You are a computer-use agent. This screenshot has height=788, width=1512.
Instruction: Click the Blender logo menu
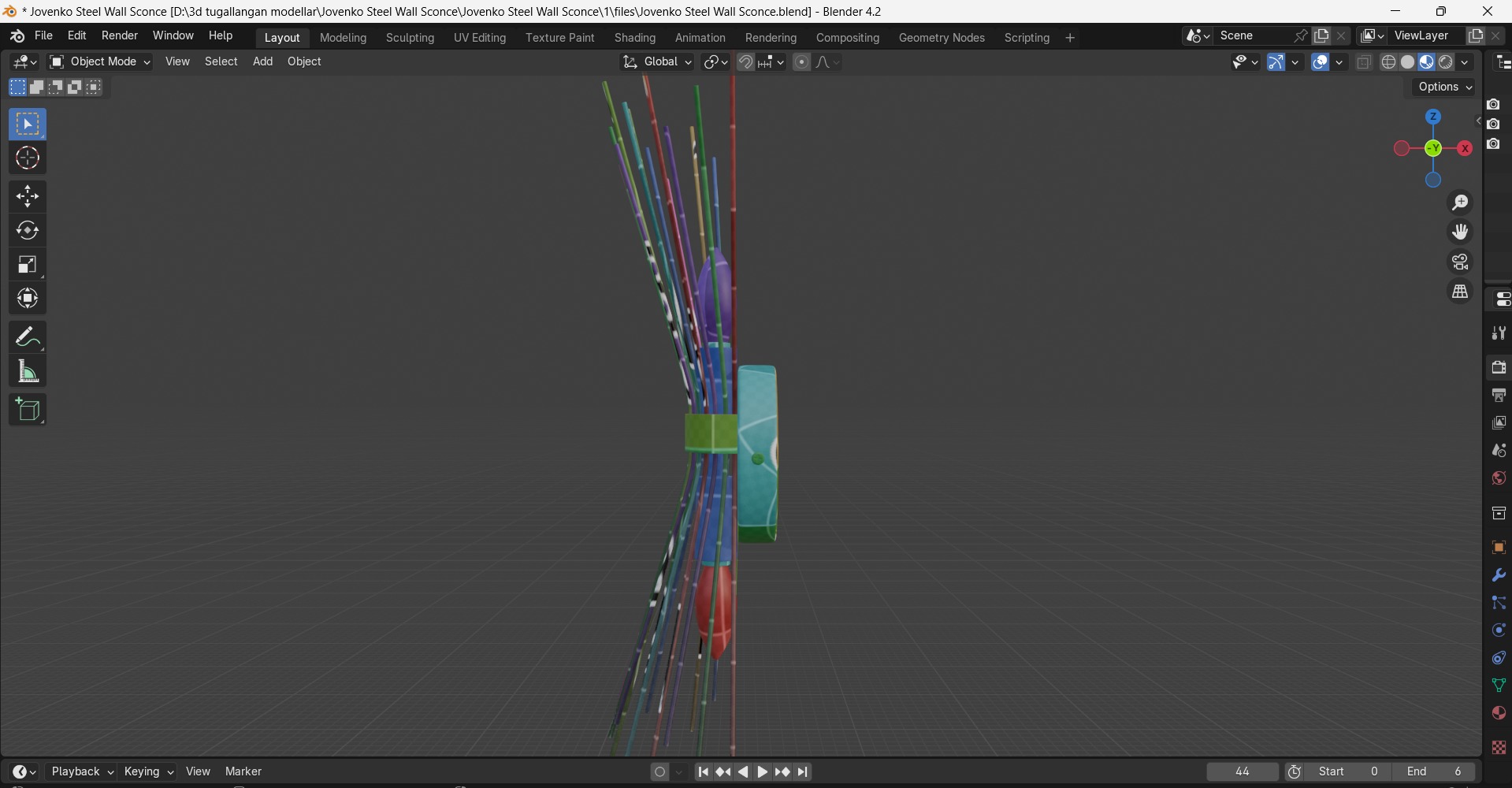17,36
